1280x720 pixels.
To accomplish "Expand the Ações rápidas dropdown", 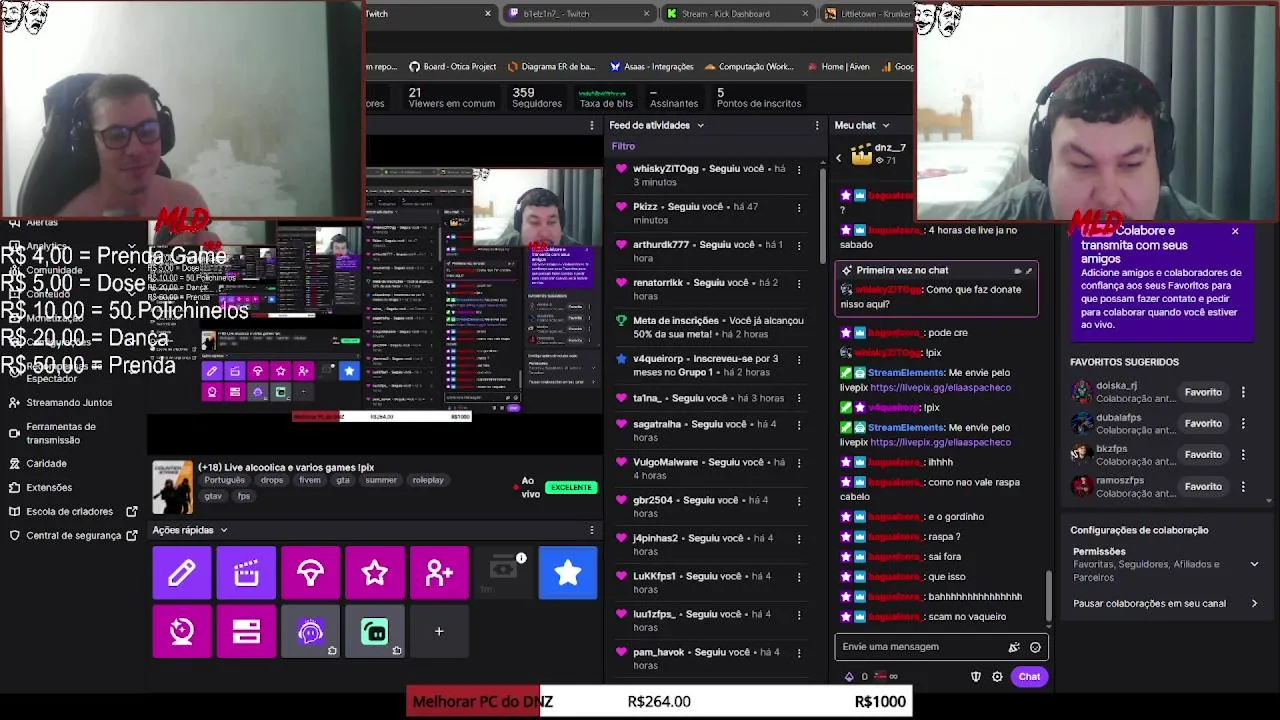I will (x=190, y=530).
